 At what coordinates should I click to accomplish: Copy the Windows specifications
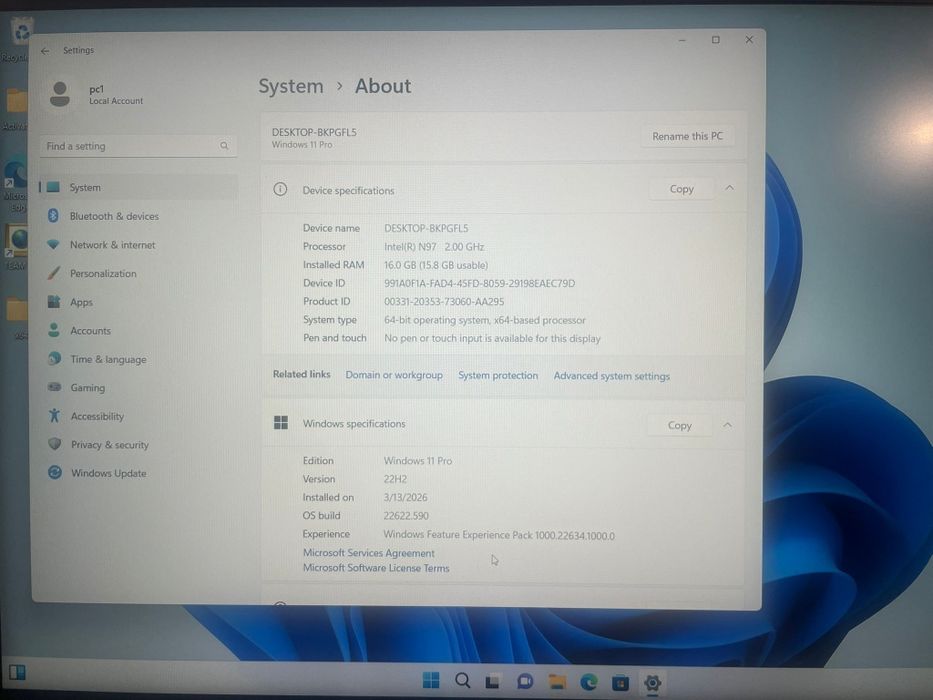[x=680, y=425]
